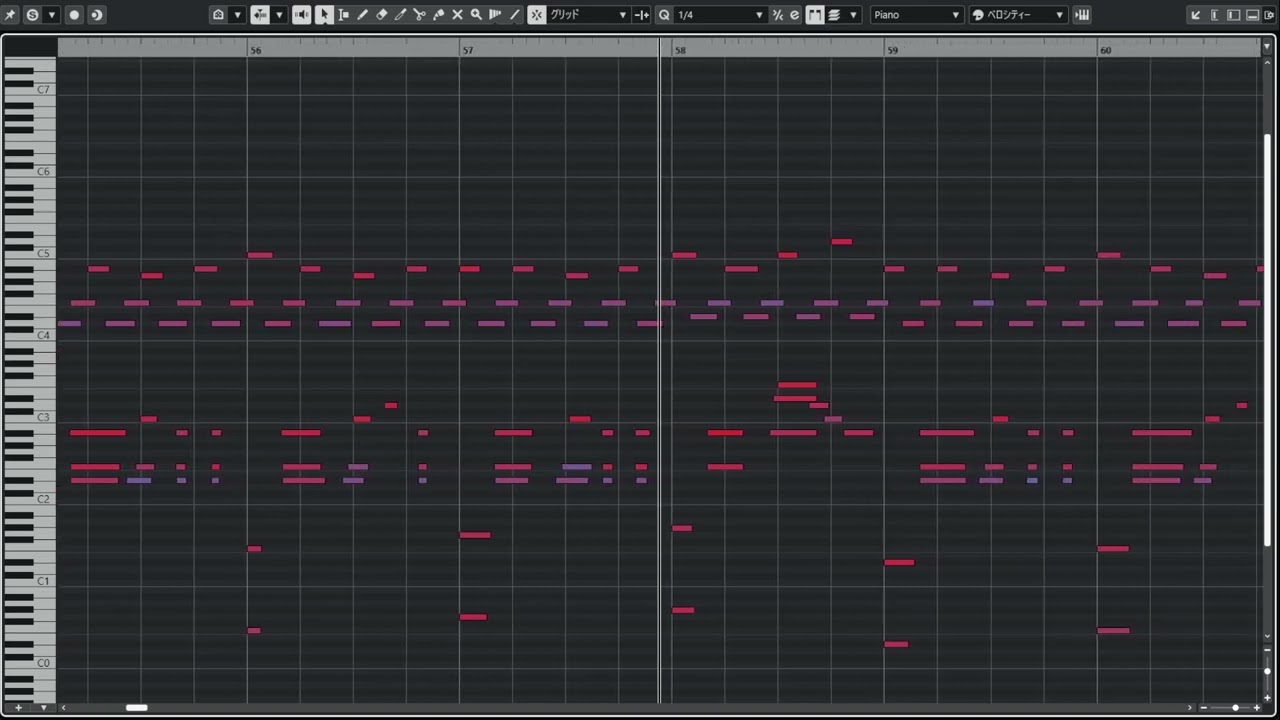This screenshot has height=720, width=1280.
Task: Click the snap grid type icon
Action: pyautogui.click(x=641, y=15)
